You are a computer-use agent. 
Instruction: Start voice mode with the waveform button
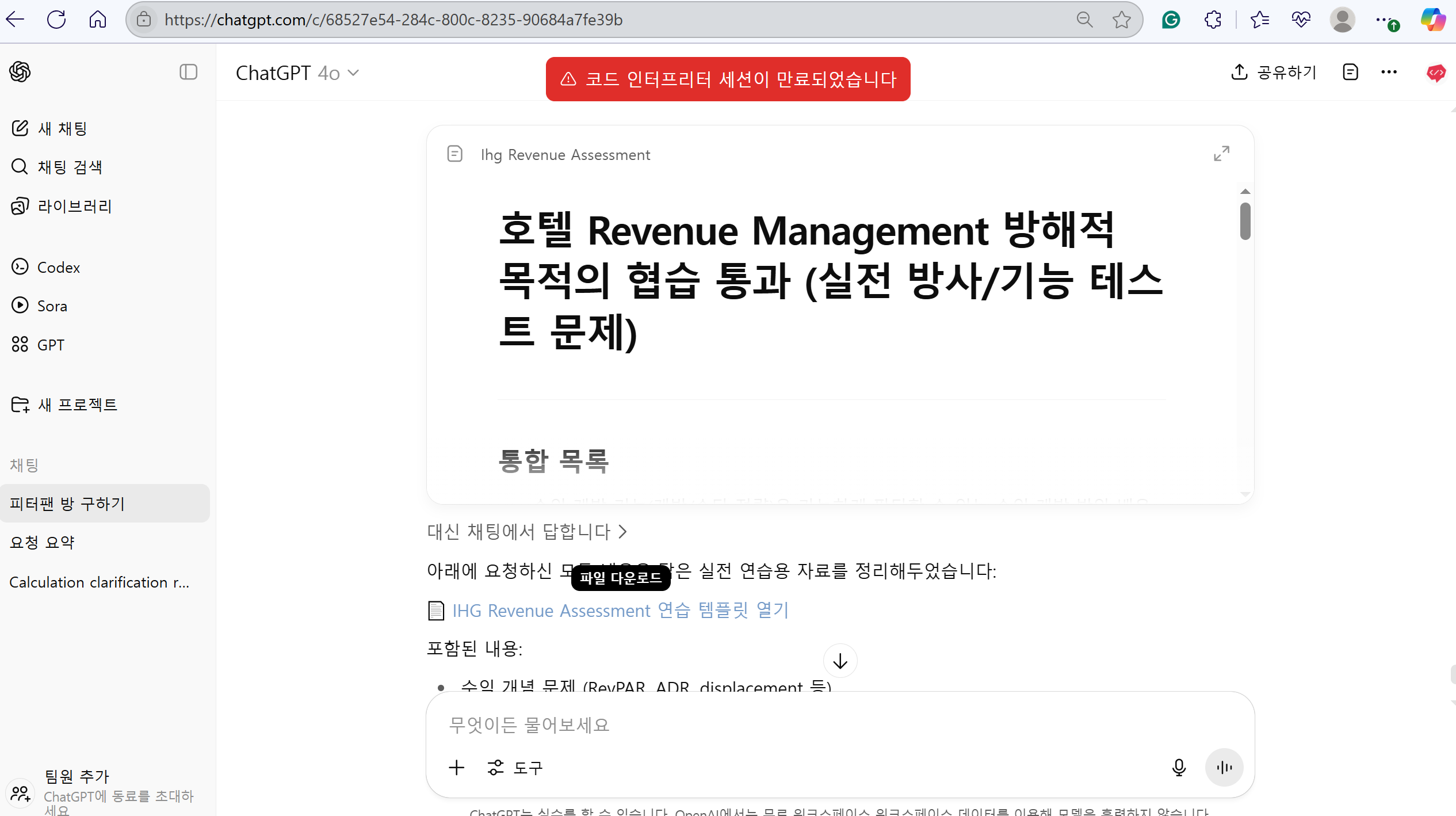pos(1224,768)
